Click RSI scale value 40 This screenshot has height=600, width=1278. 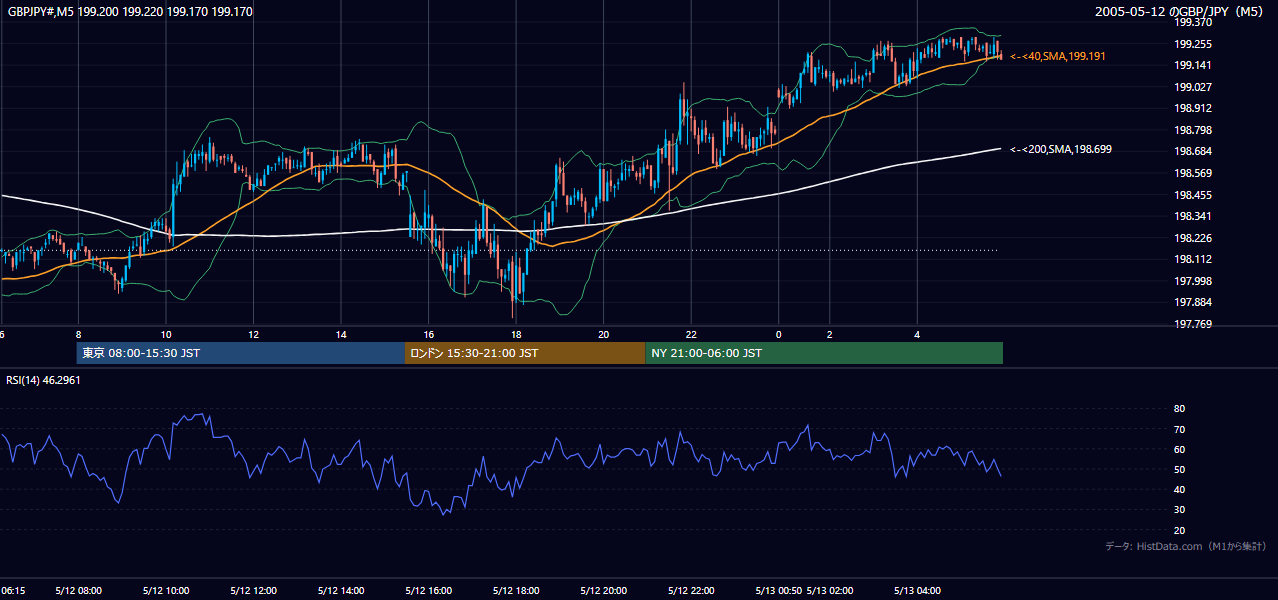[1179, 489]
